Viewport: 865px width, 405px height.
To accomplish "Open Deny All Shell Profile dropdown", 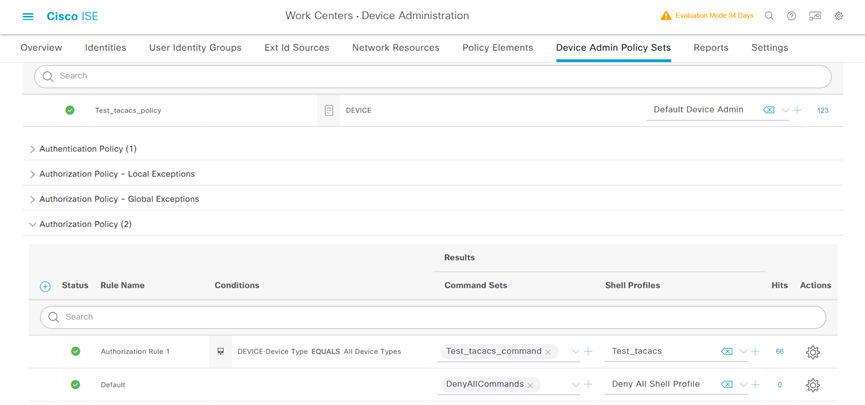I will 743,385.
